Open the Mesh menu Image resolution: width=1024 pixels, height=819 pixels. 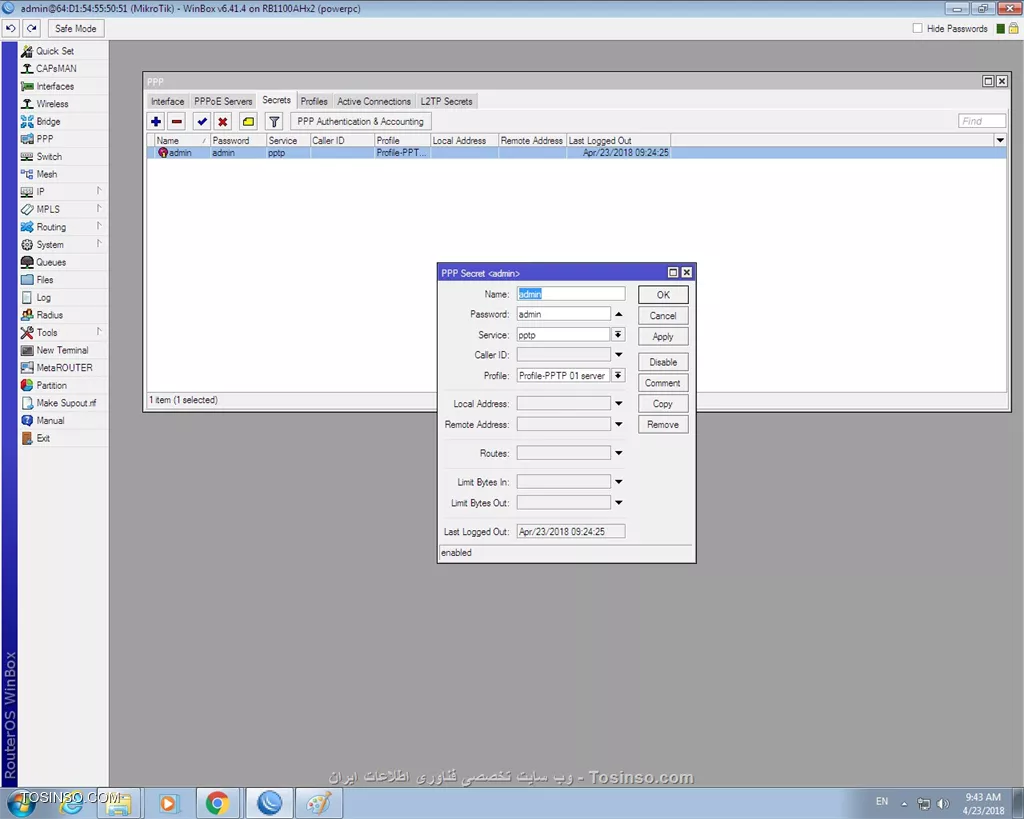63,174
